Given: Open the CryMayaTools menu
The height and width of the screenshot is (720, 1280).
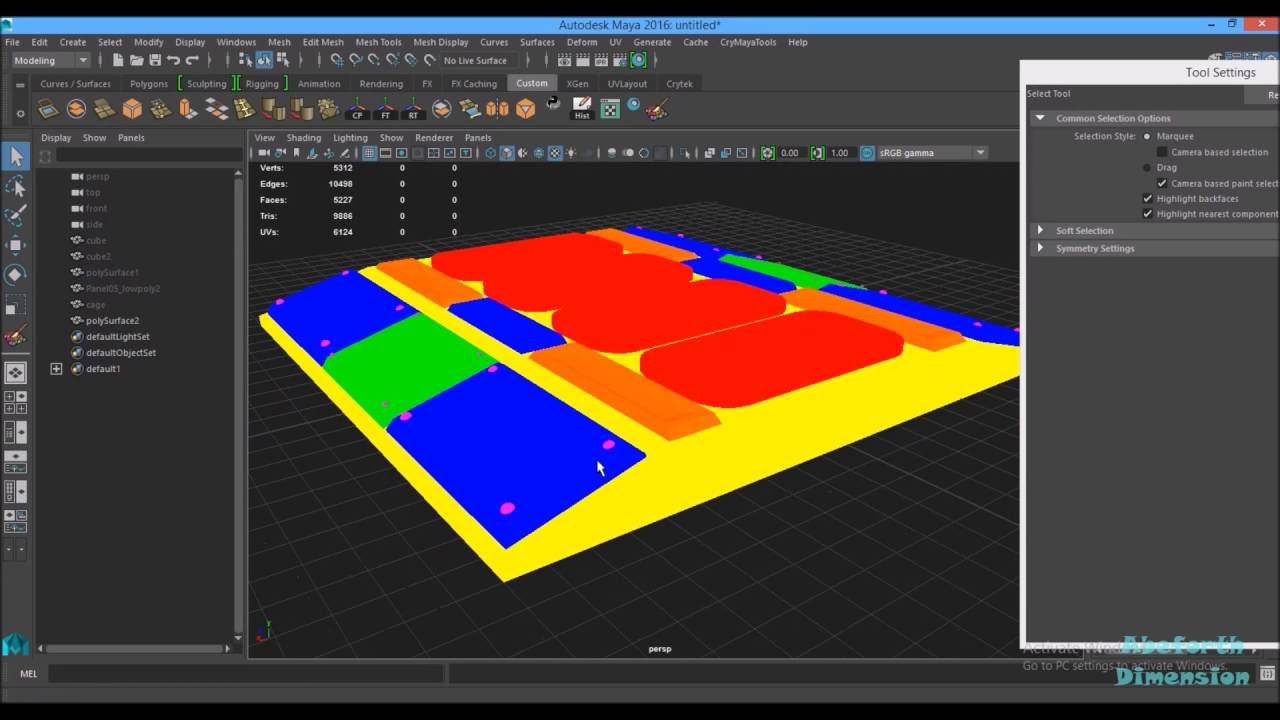Looking at the screenshot, I should coord(748,42).
